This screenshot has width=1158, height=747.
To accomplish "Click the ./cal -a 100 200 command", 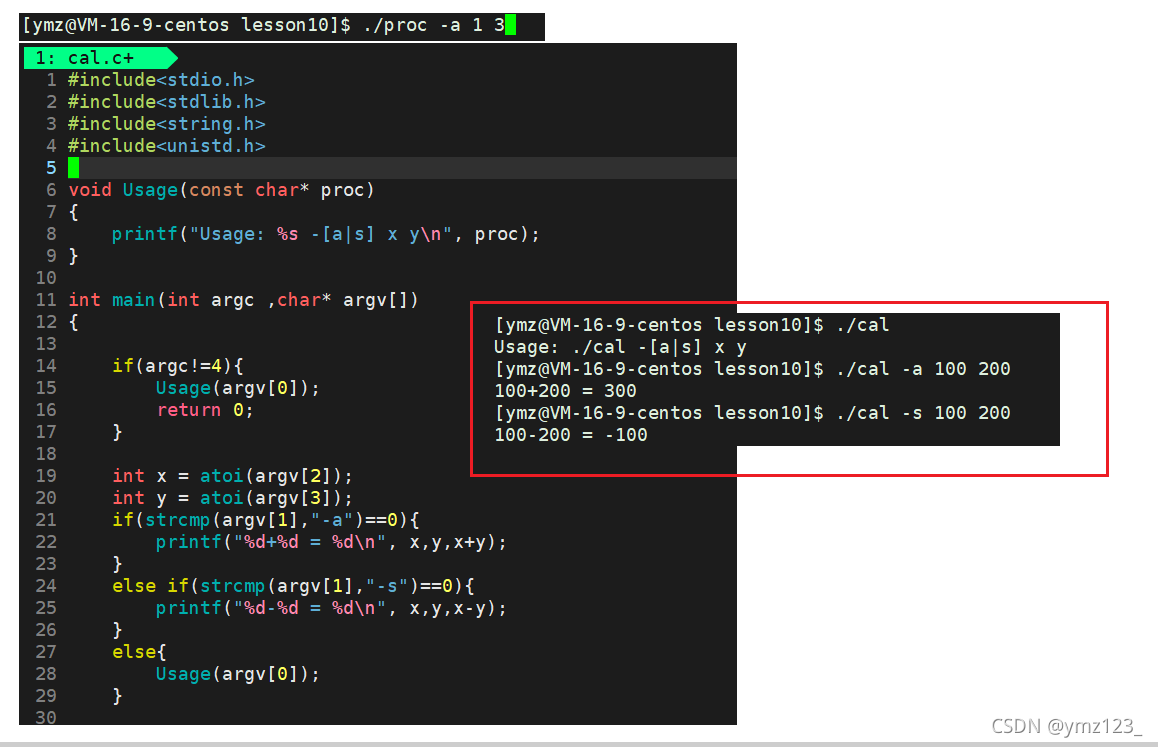I will (x=923, y=369).
